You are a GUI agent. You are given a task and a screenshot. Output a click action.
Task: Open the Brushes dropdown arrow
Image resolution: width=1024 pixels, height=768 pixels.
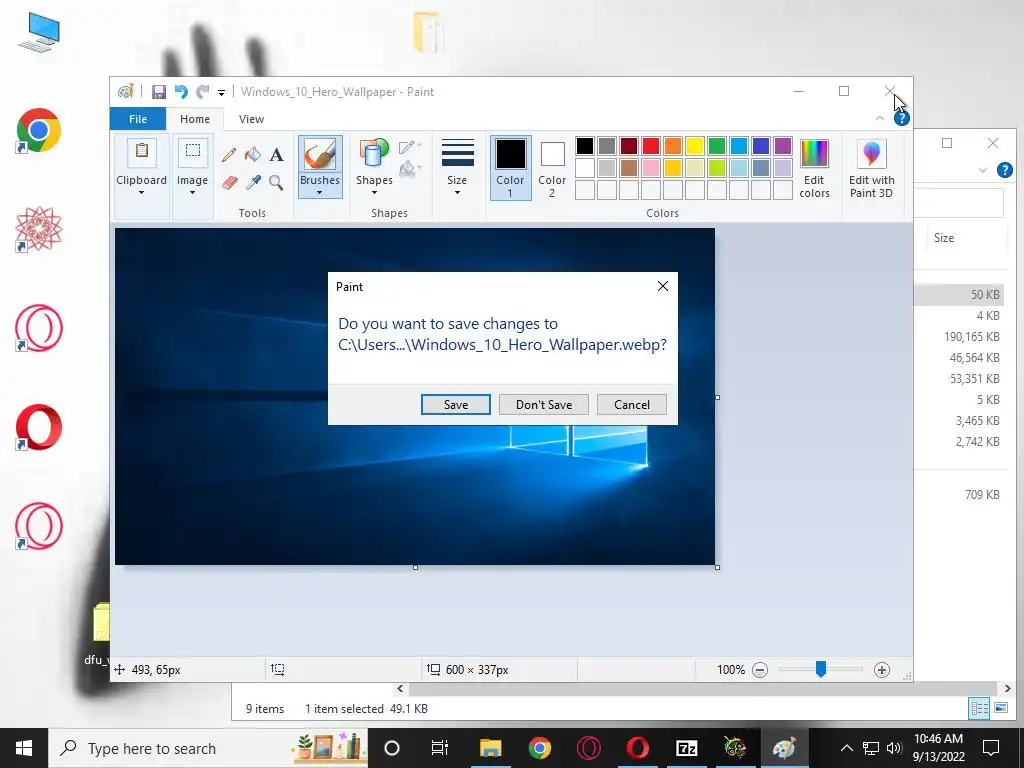pos(319,193)
